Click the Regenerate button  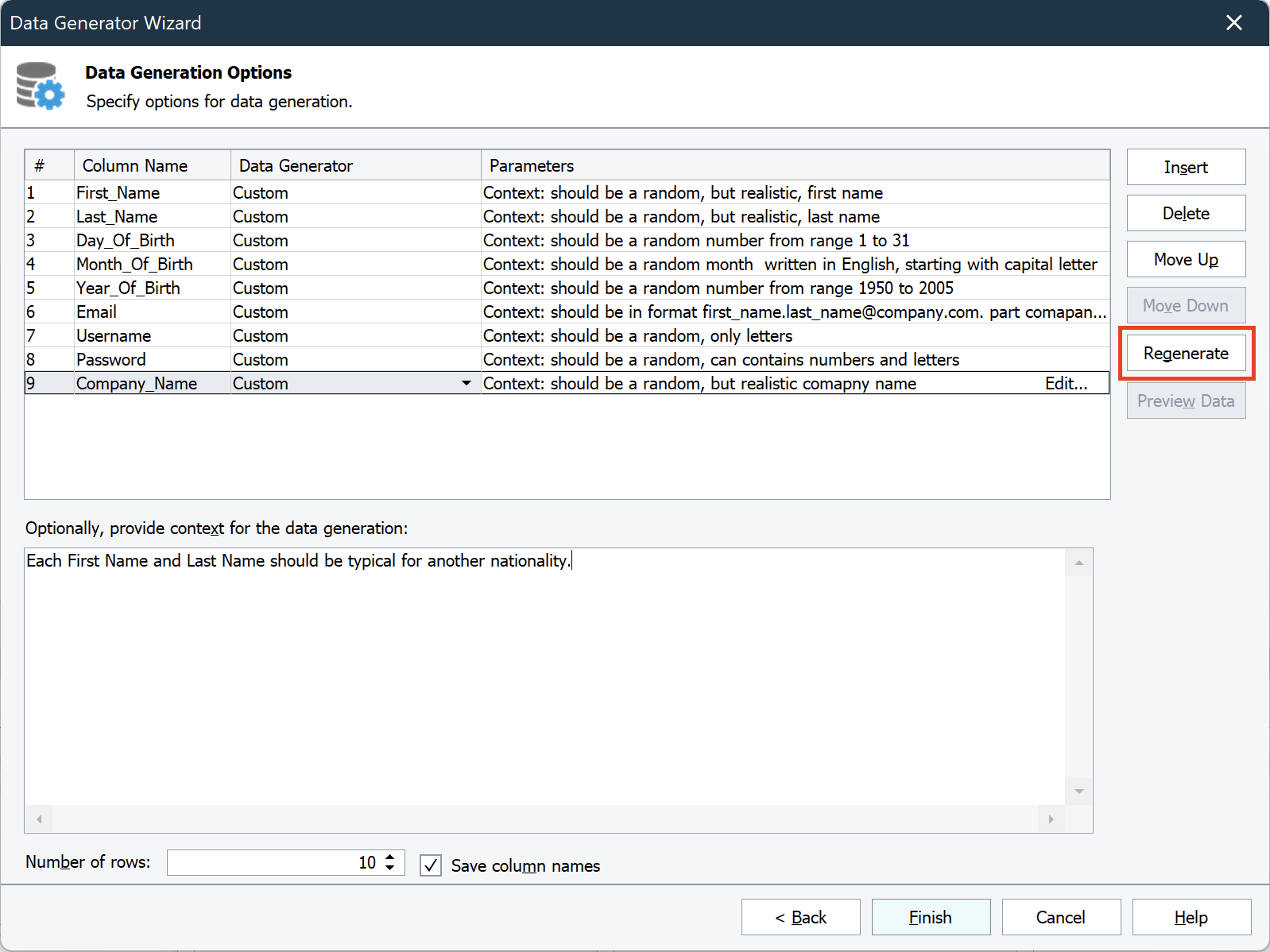1185,354
